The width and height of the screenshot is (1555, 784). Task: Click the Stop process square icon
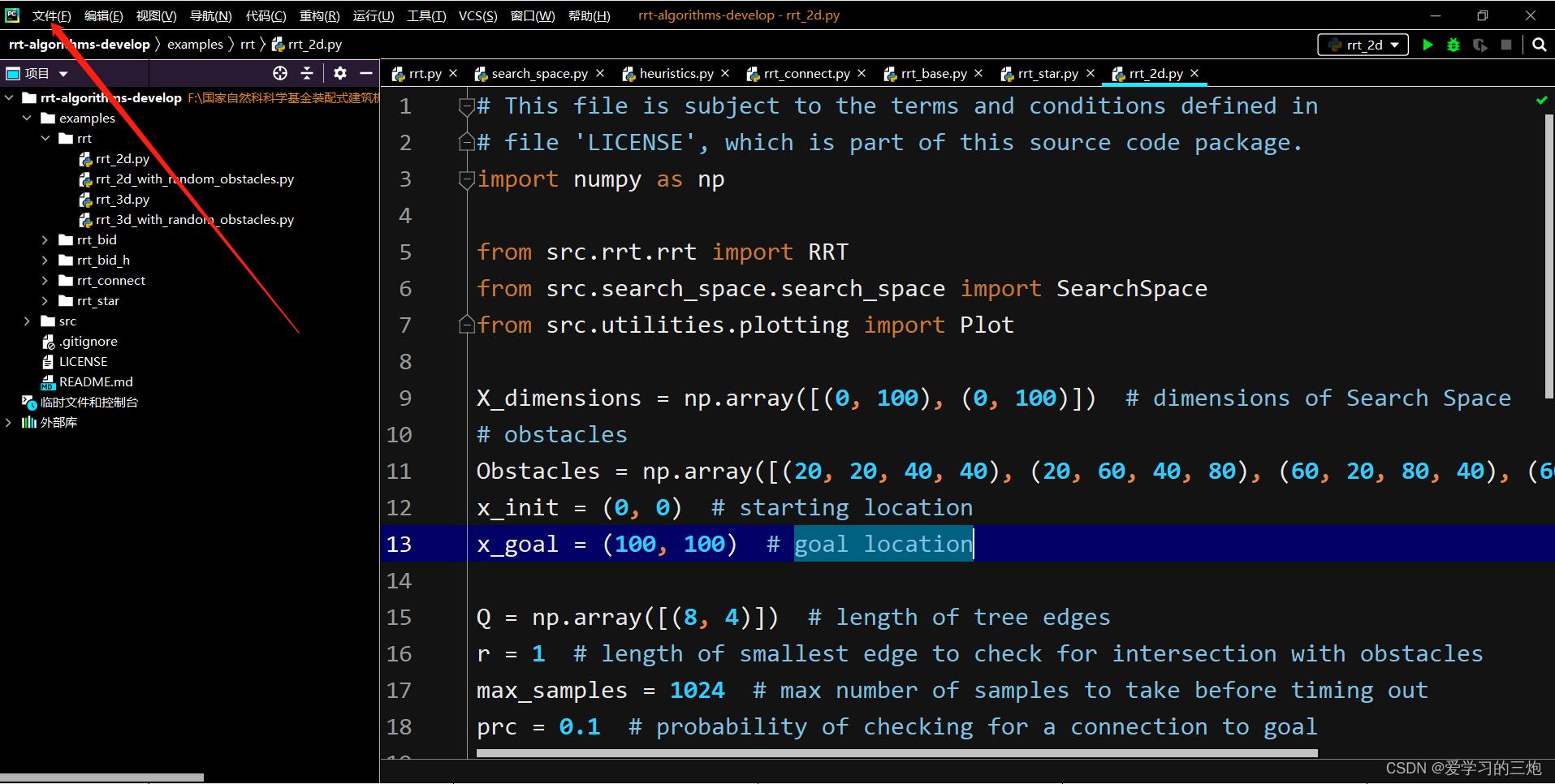[x=1508, y=45]
